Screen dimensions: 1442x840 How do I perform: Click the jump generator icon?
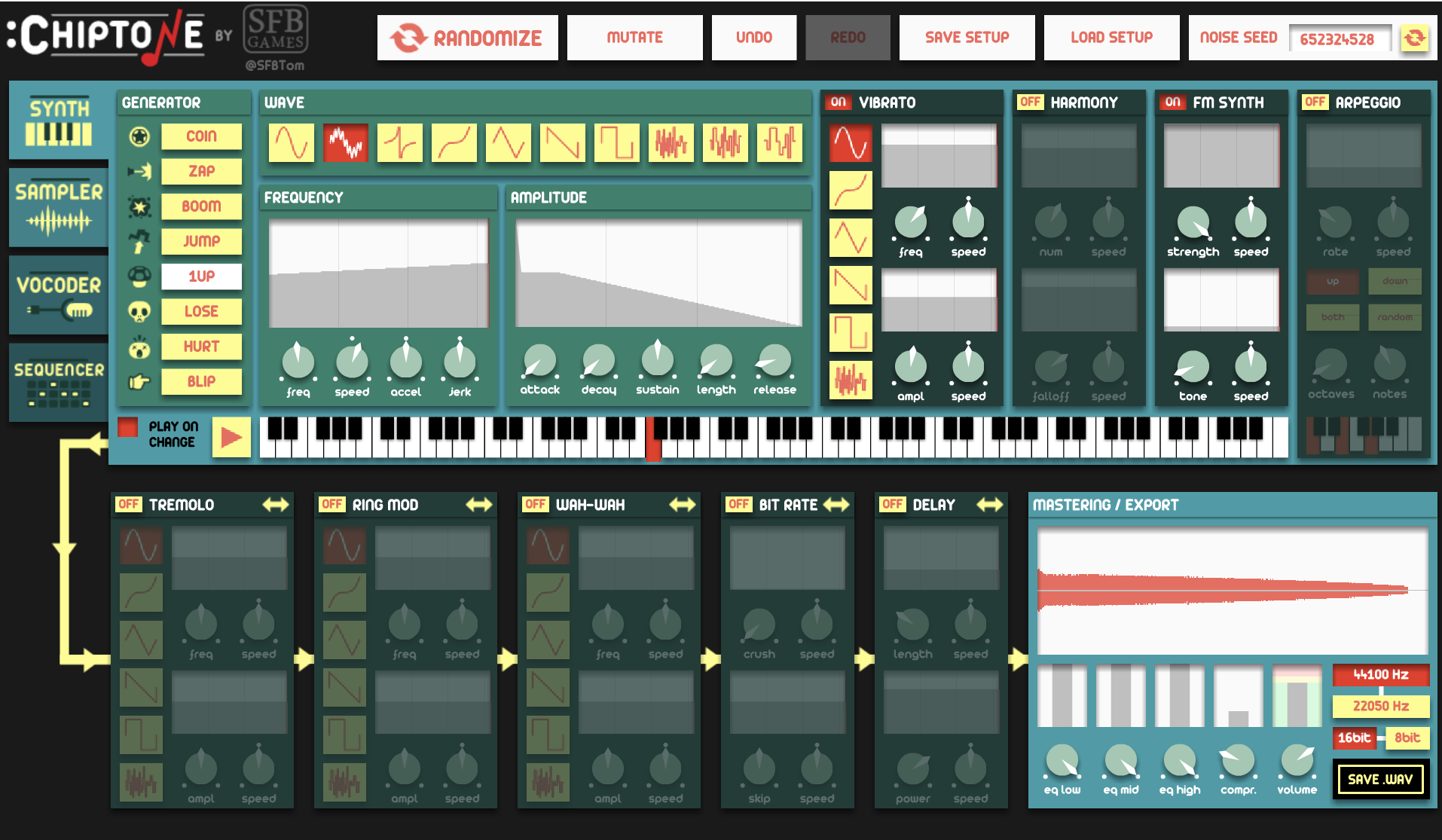(x=139, y=242)
